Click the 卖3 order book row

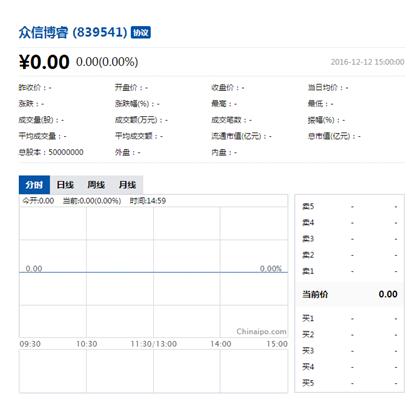tap(349, 239)
